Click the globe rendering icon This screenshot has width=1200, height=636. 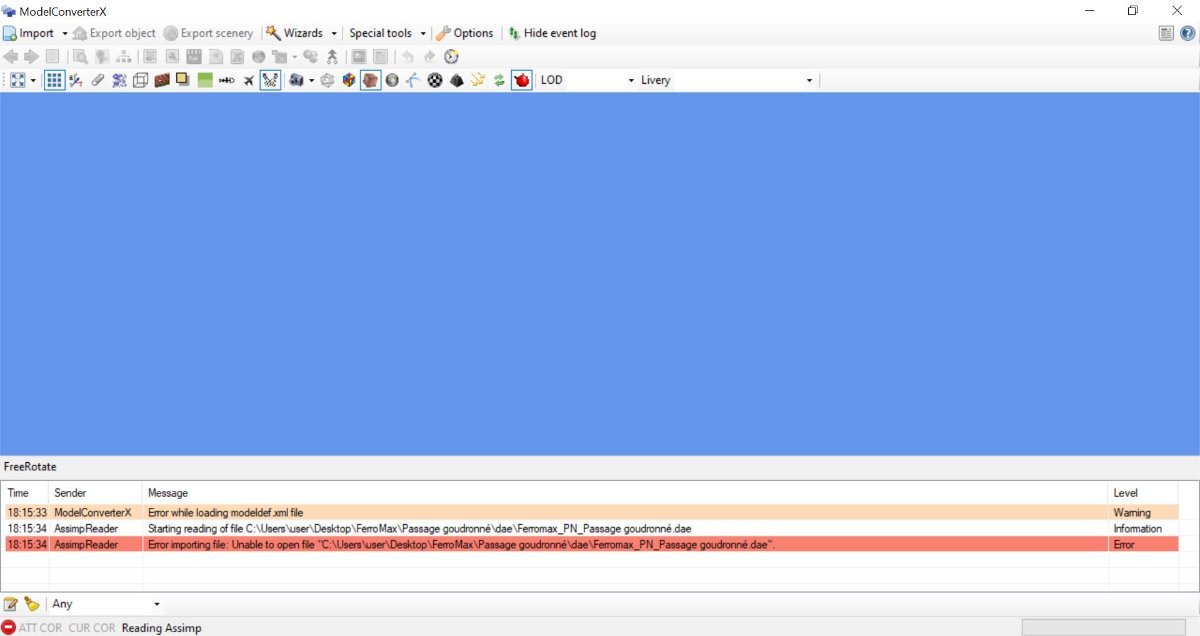[391, 80]
